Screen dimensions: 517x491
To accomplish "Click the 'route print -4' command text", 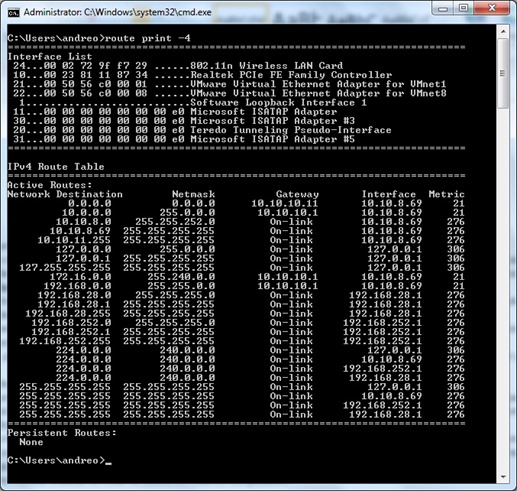I will pos(148,38).
